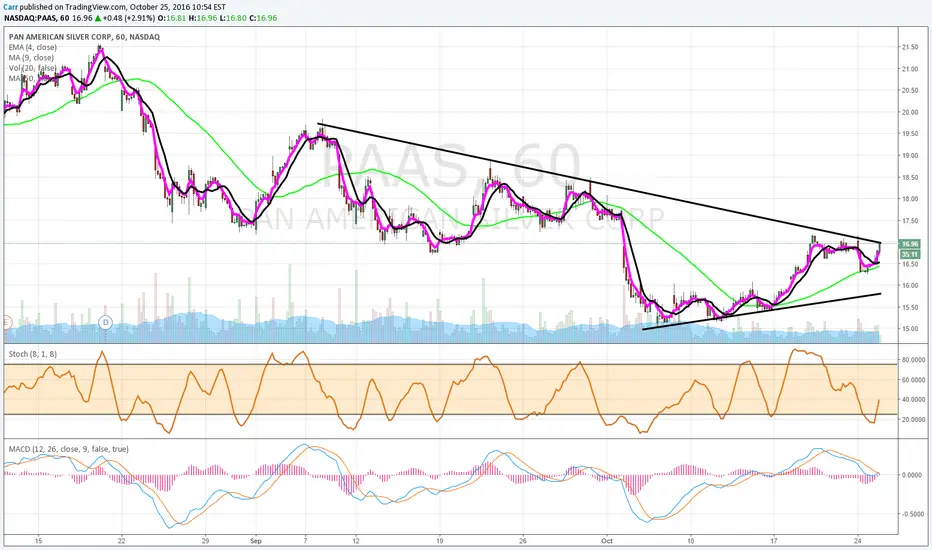Click the green up-arrow price change indicator

[98, 18]
